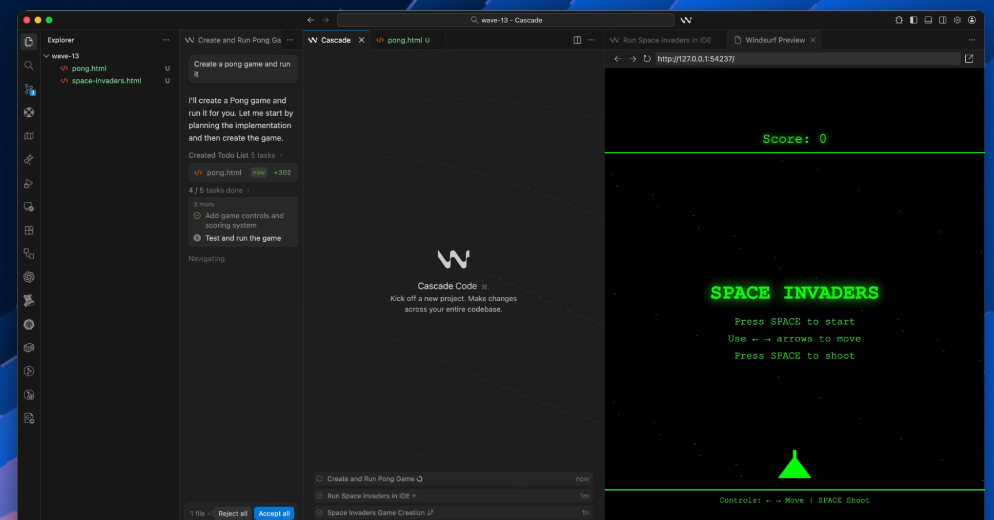Image resolution: width=994 pixels, height=520 pixels.
Task: Switch to the pong.html editor tab
Action: pos(403,40)
